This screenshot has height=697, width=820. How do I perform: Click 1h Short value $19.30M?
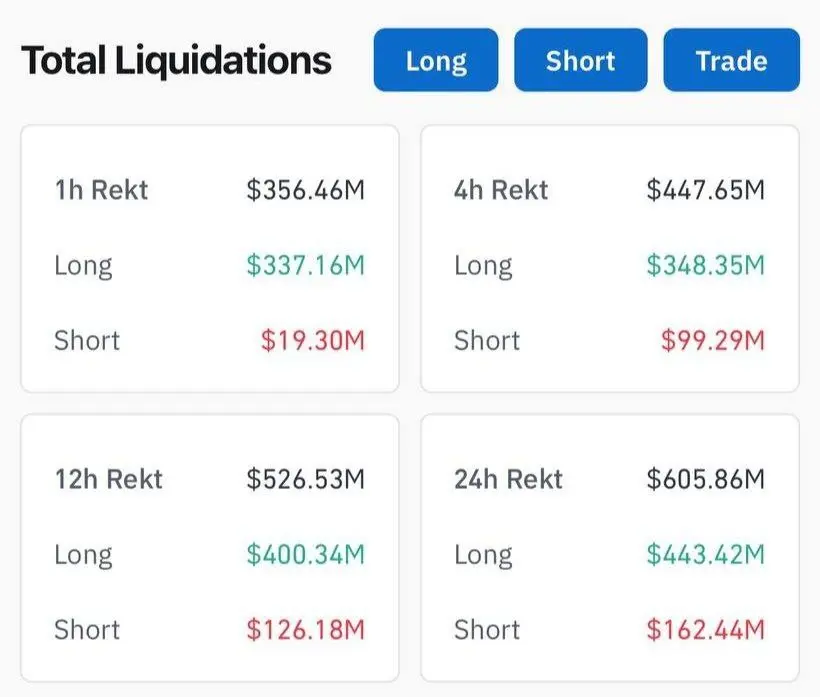[x=313, y=340]
